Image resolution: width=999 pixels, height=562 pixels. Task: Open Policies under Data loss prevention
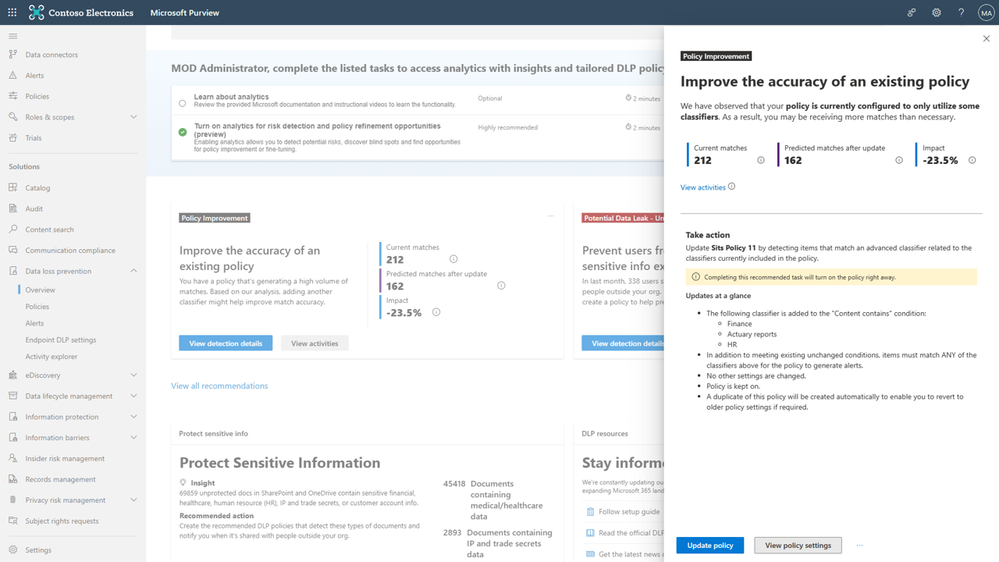(37, 306)
